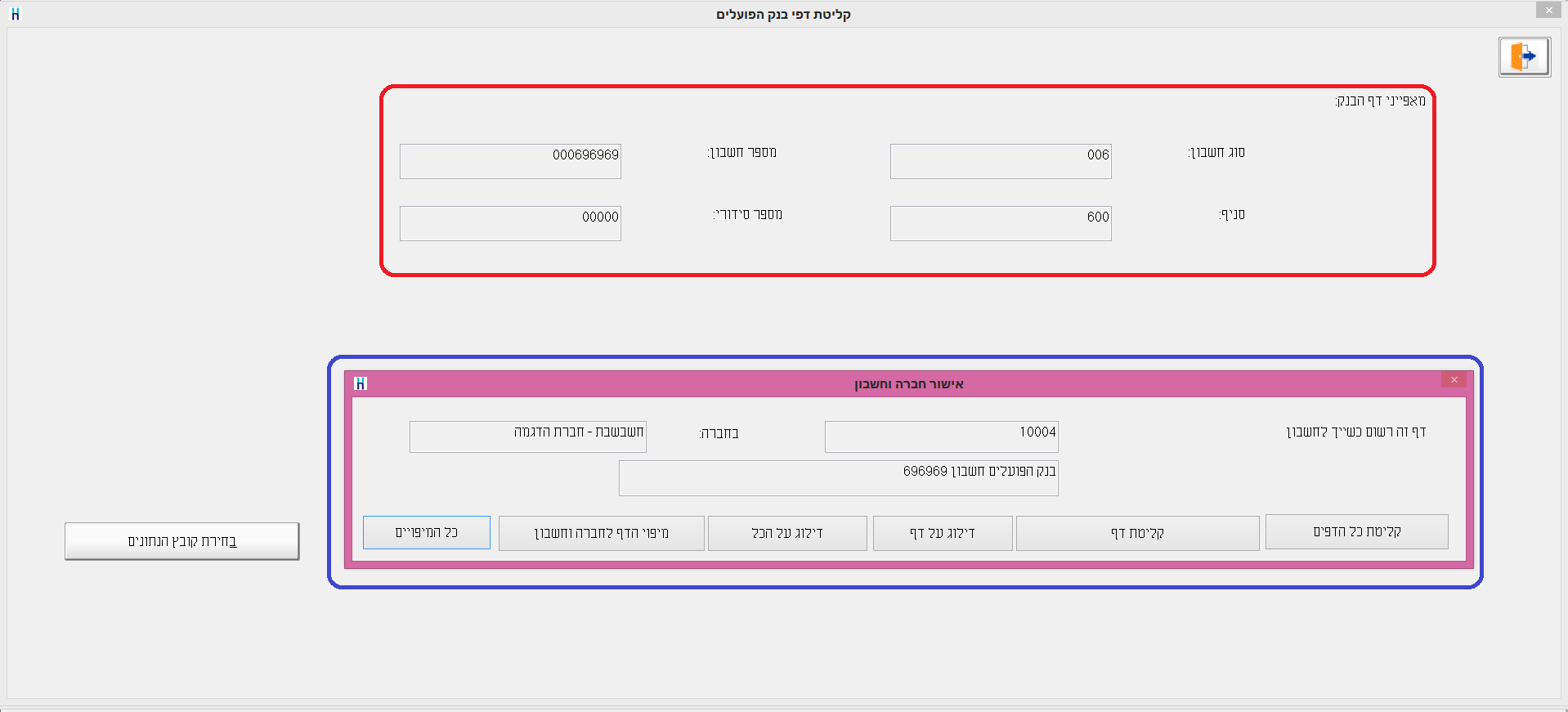The image size is (1568, 712).
Task: Click the H app icon in main title bar
Action: (15, 14)
